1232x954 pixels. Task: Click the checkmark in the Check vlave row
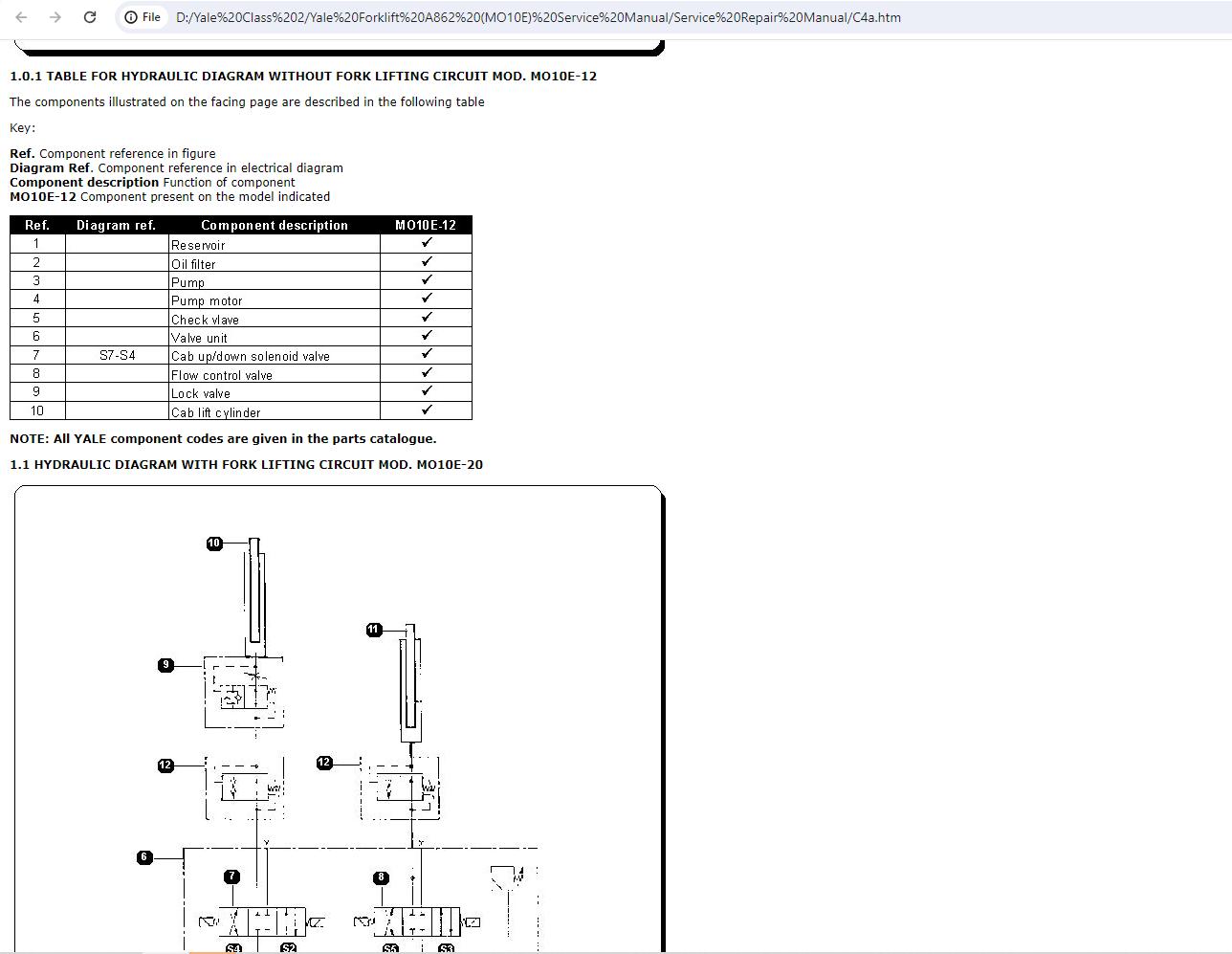coord(427,317)
